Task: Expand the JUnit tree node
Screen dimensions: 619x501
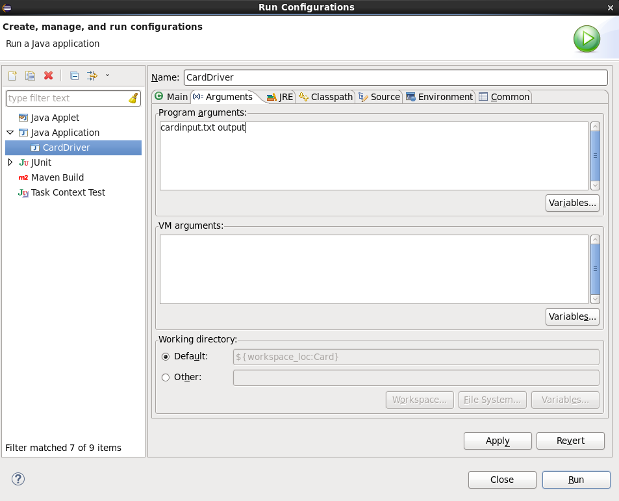Action: point(10,162)
